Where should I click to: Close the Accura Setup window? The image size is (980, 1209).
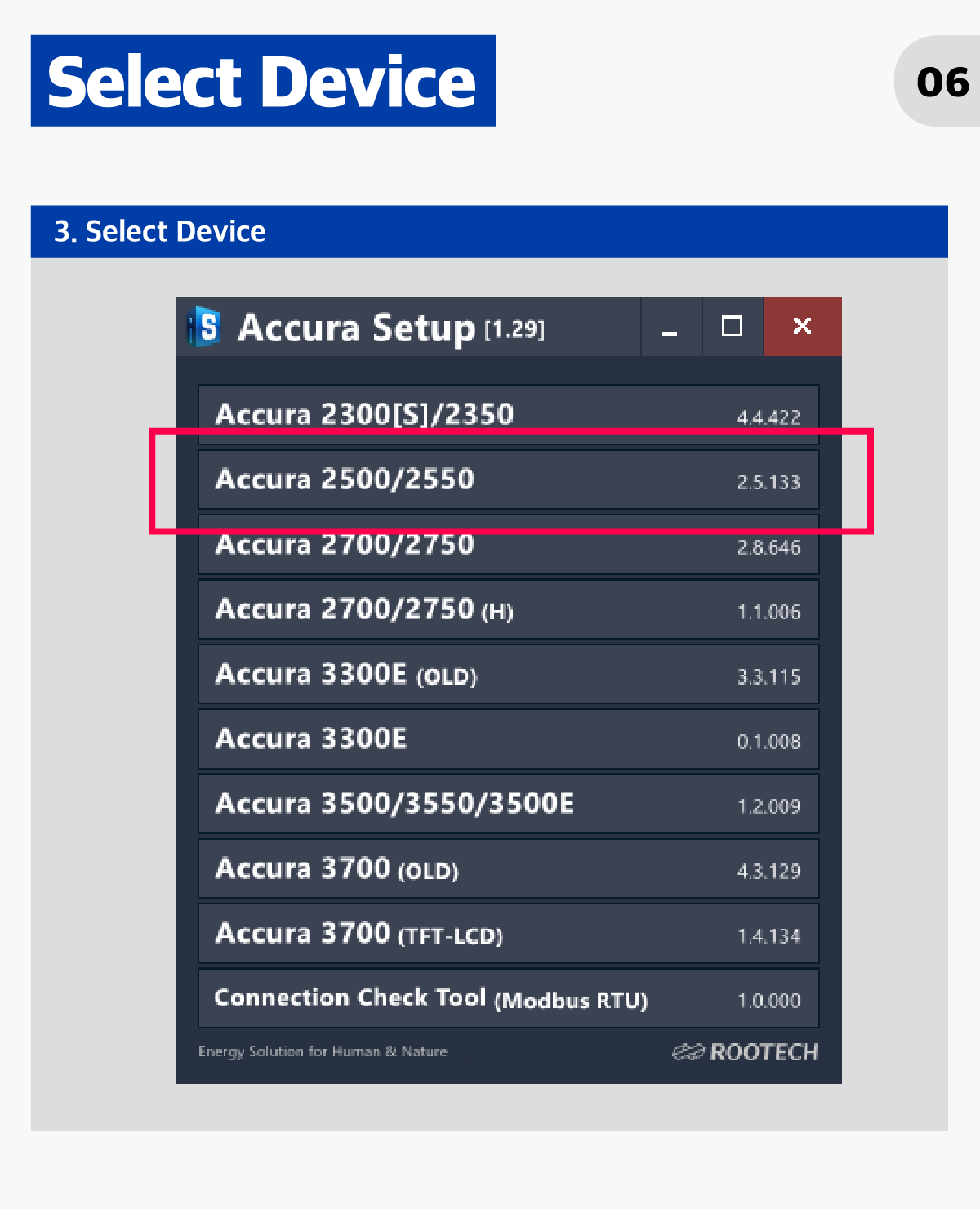point(802,327)
